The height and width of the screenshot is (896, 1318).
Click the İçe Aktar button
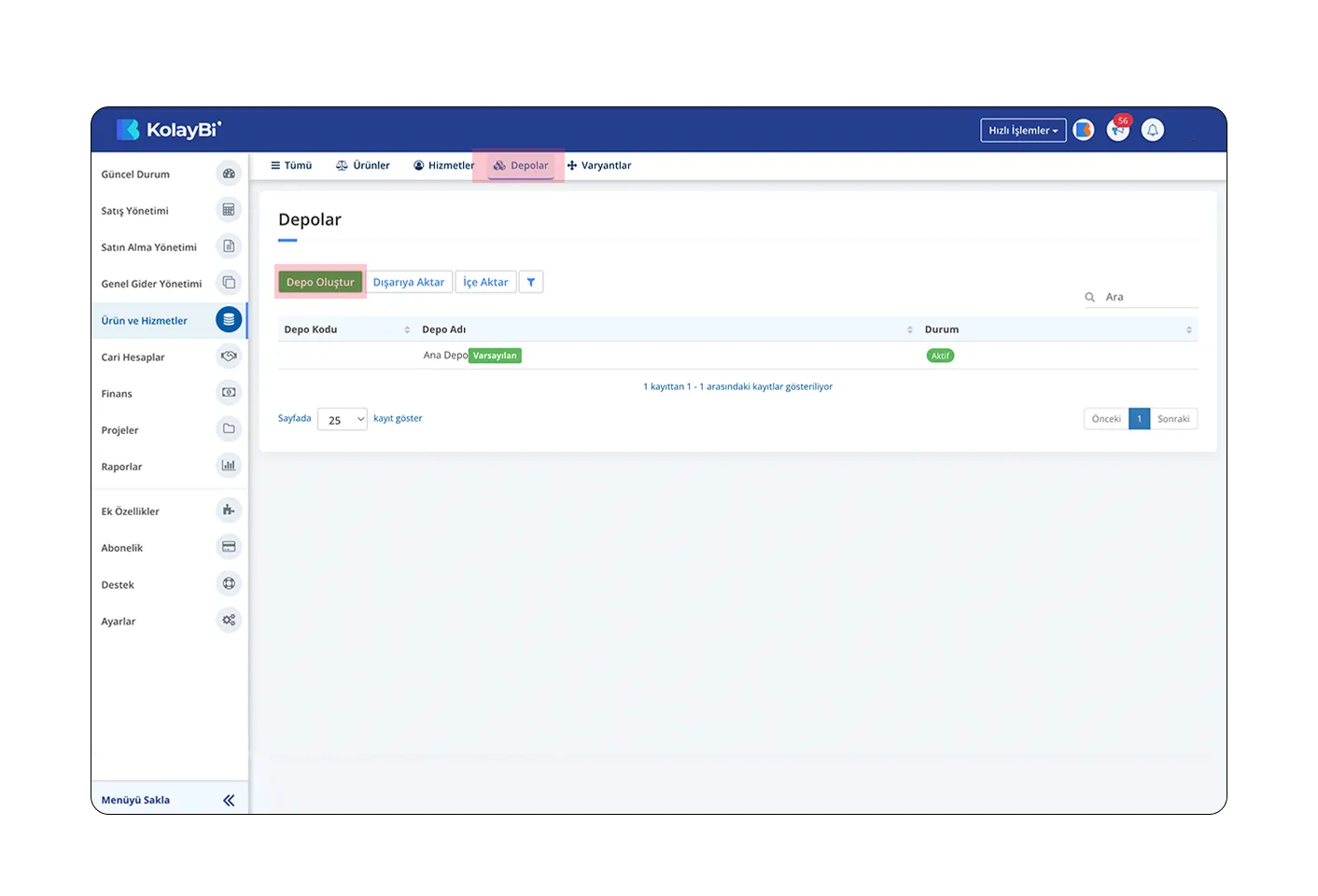click(x=485, y=282)
